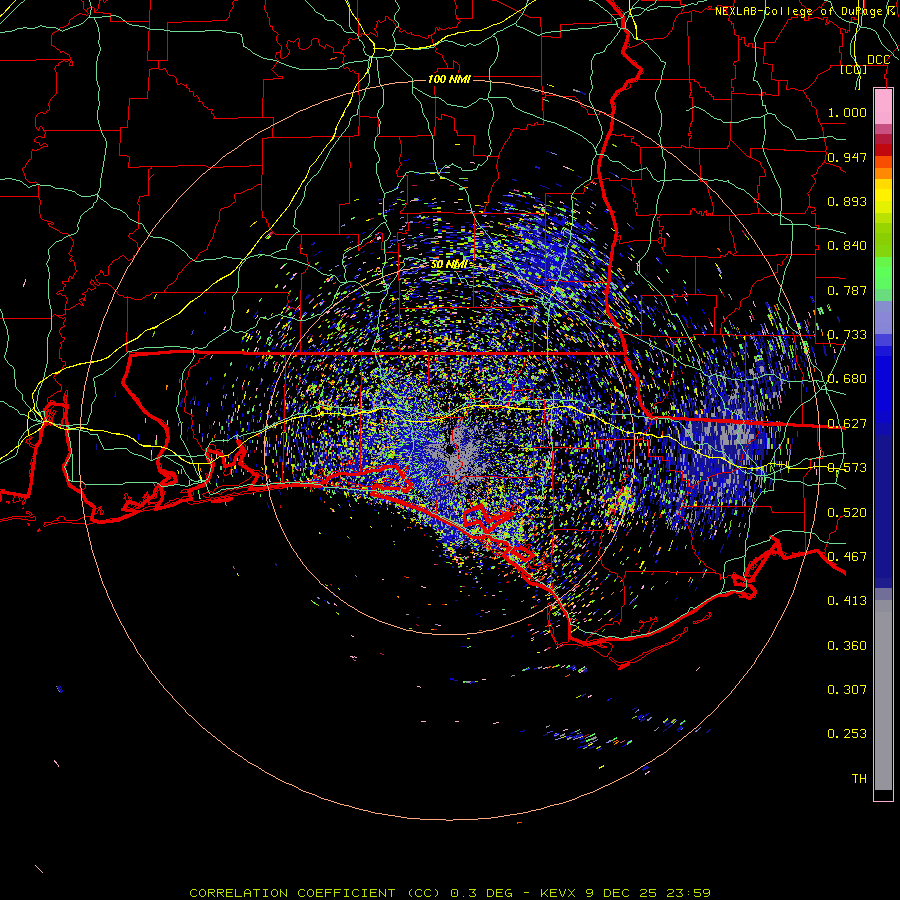Click the 0.360 legend value

[x=847, y=645]
